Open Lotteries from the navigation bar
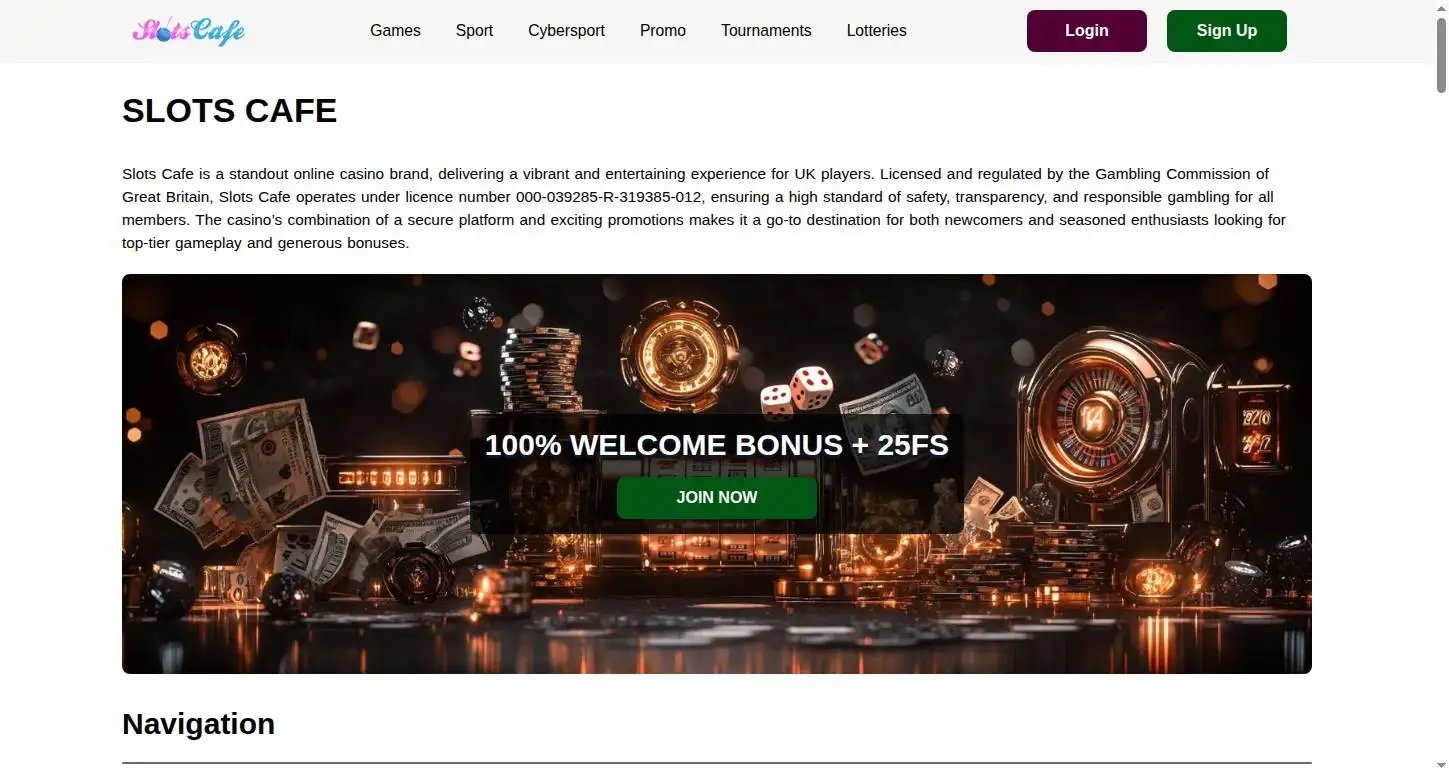Viewport: 1449px width, 775px height. [876, 31]
